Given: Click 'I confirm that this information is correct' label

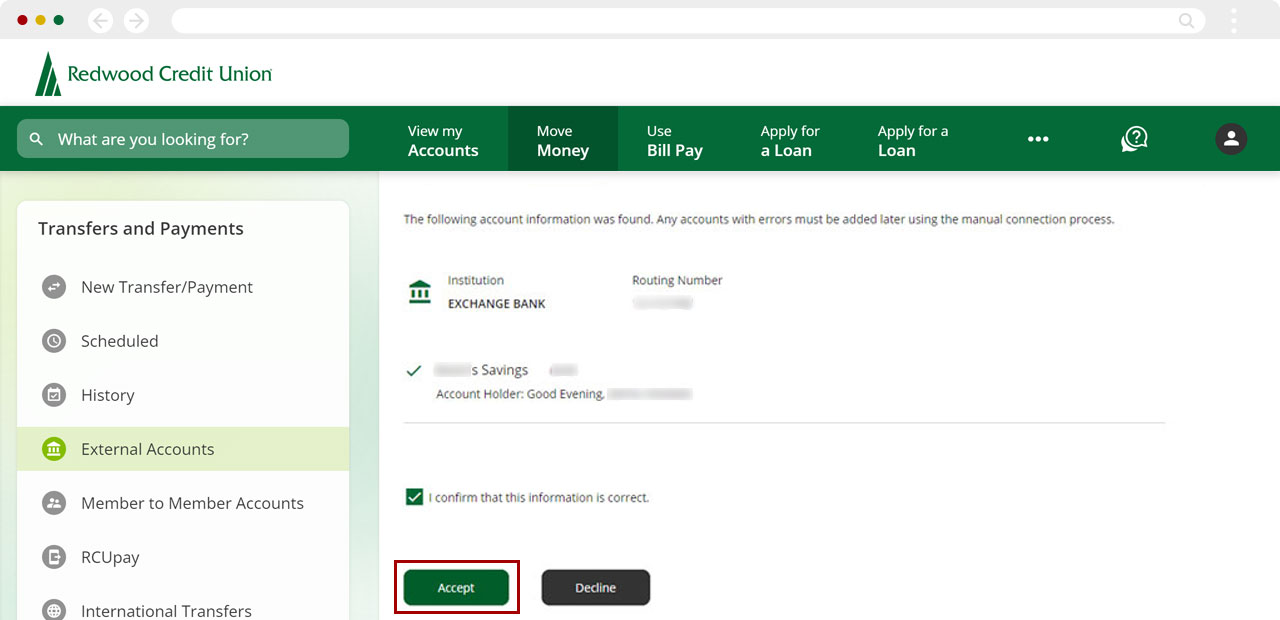Looking at the screenshot, I should pos(539,497).
